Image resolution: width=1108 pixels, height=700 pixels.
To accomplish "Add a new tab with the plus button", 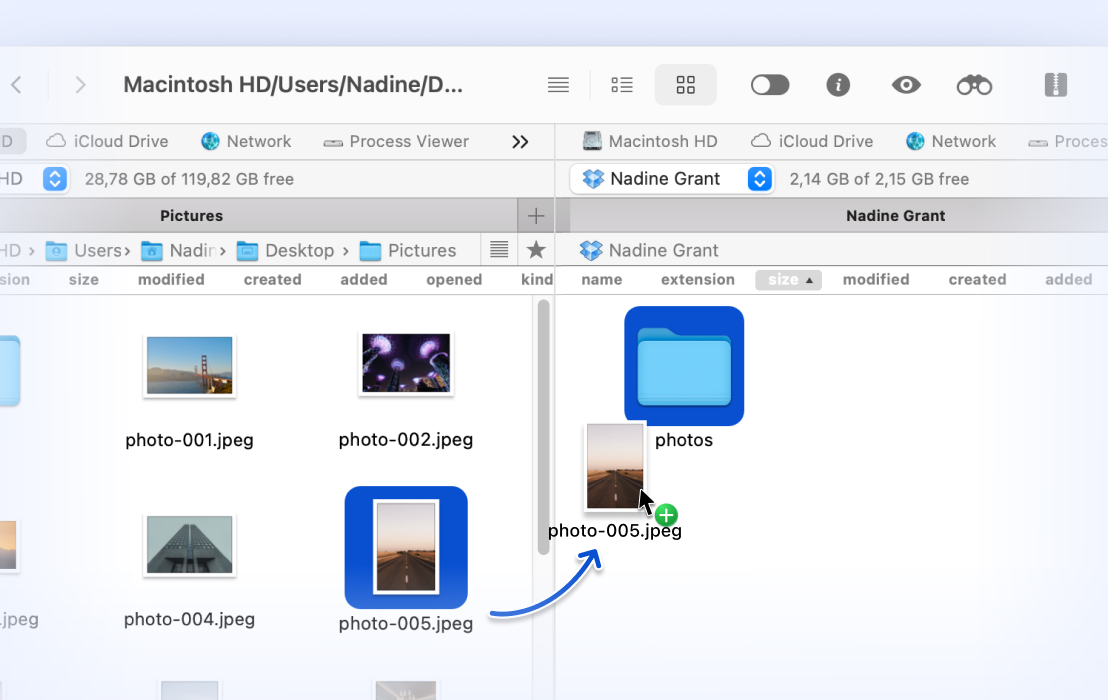I will 536,215.
